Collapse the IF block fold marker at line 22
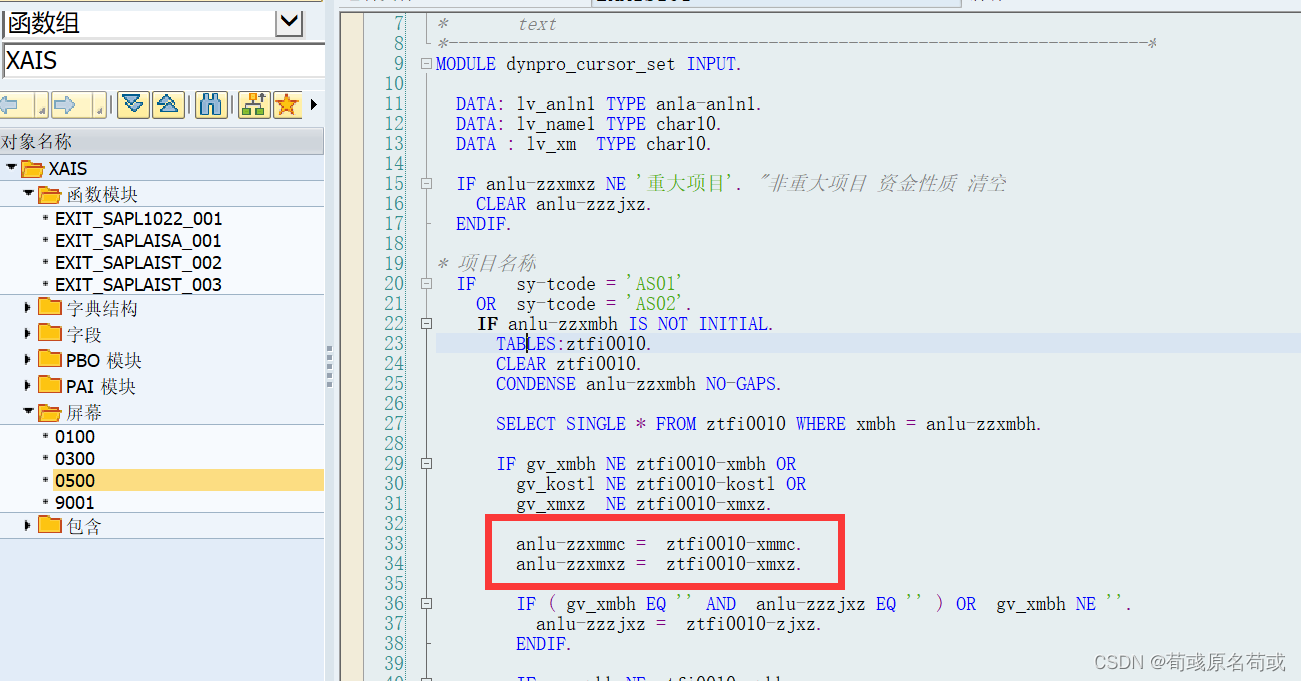The width and height of the screenshot is (1301, 681). (x=427, y=324)
